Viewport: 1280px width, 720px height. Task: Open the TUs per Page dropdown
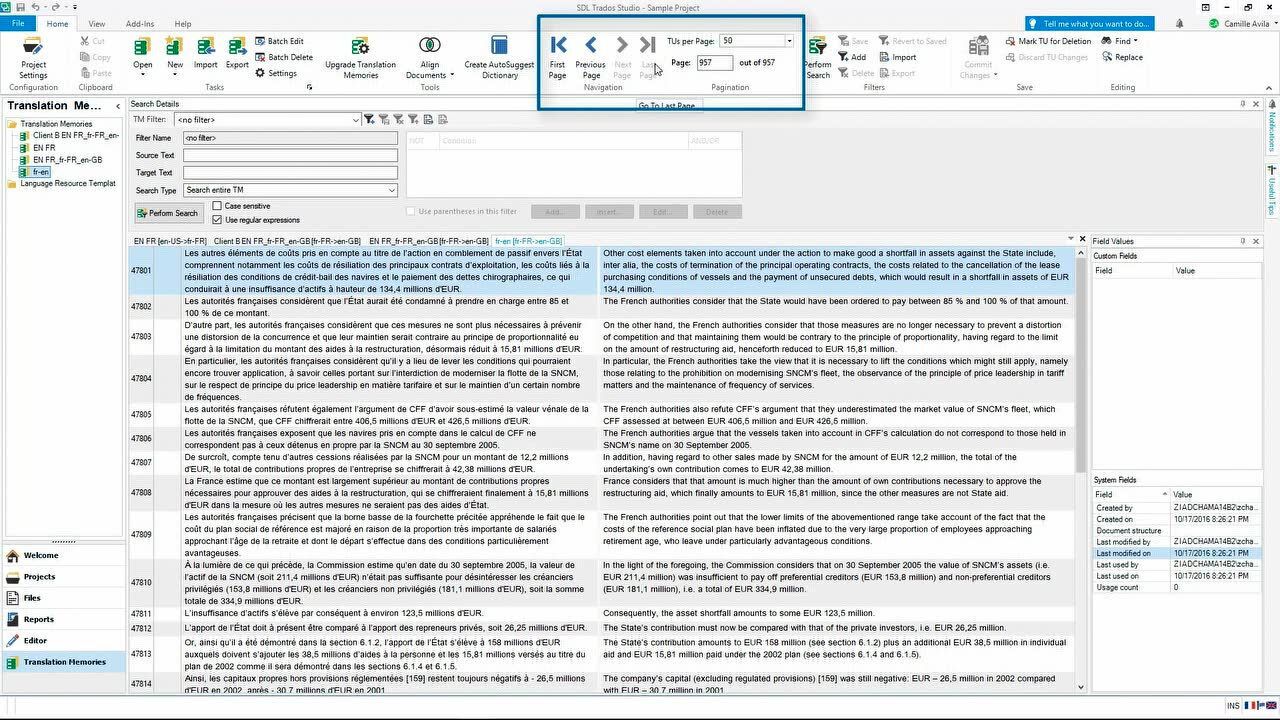coord(789,41)
